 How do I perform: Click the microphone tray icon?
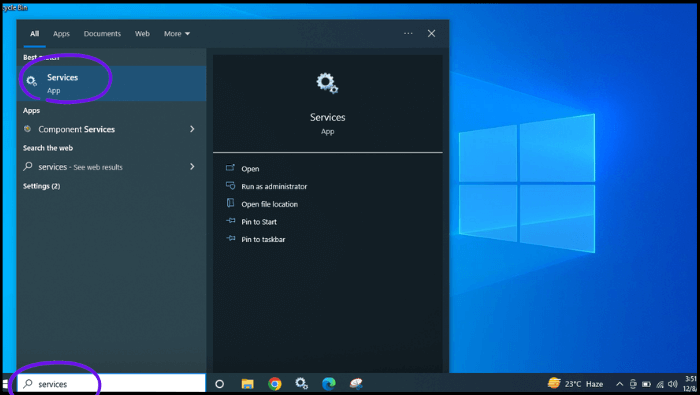coord(633,384)
